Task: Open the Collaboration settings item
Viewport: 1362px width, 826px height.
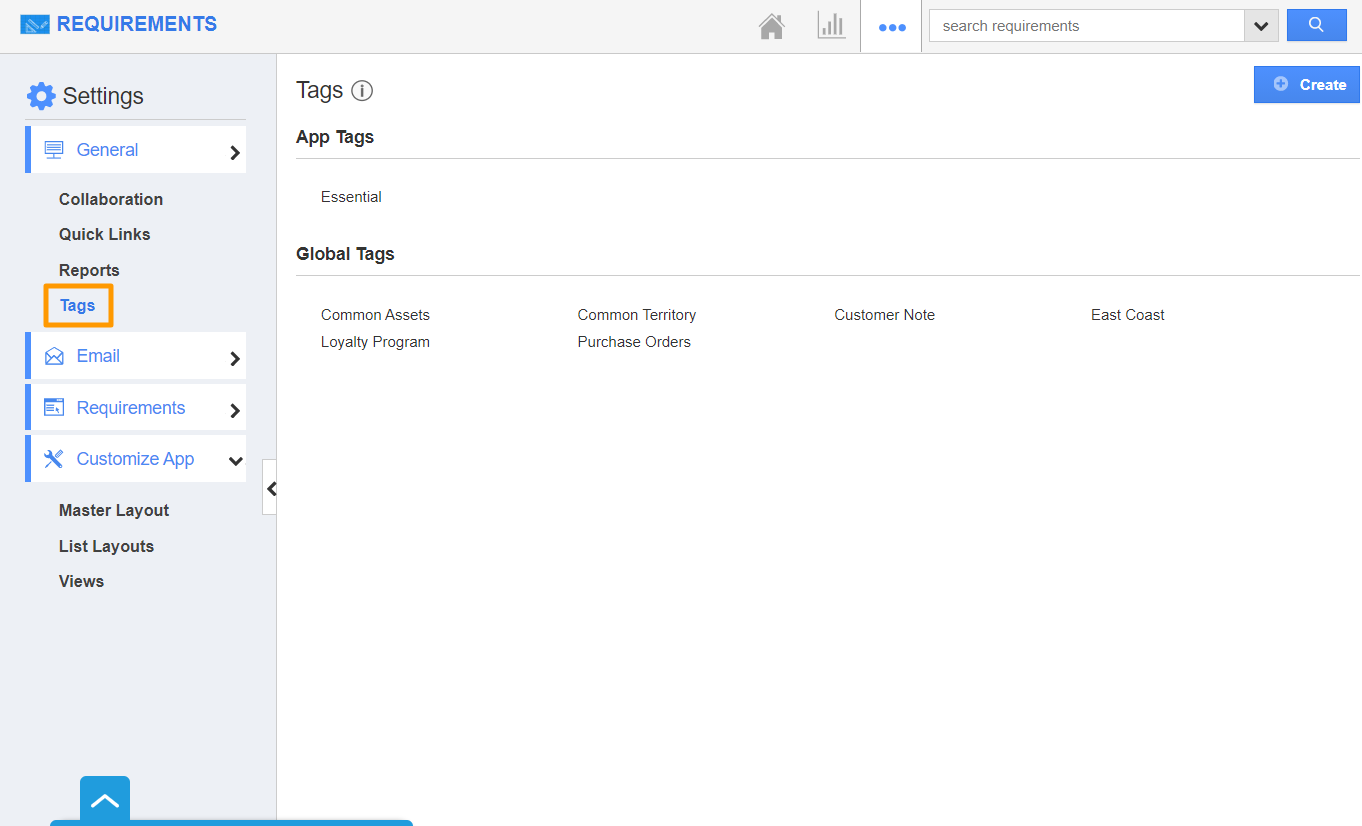Action: 111,199
